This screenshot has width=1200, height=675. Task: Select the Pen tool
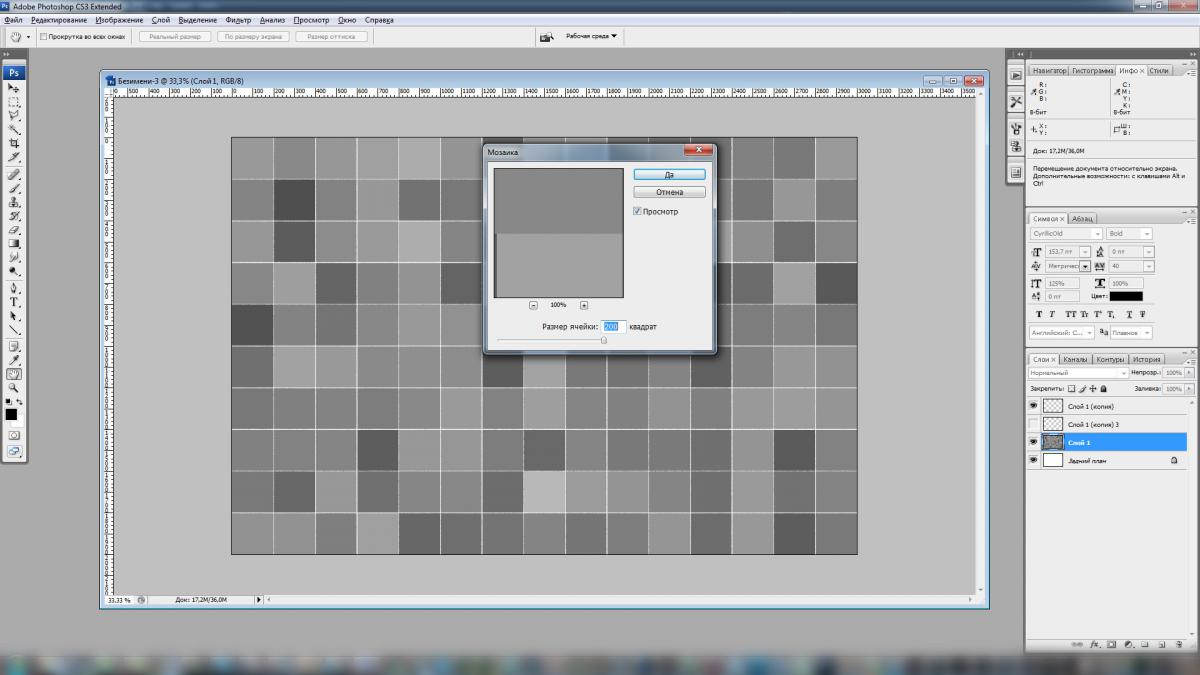14,287
